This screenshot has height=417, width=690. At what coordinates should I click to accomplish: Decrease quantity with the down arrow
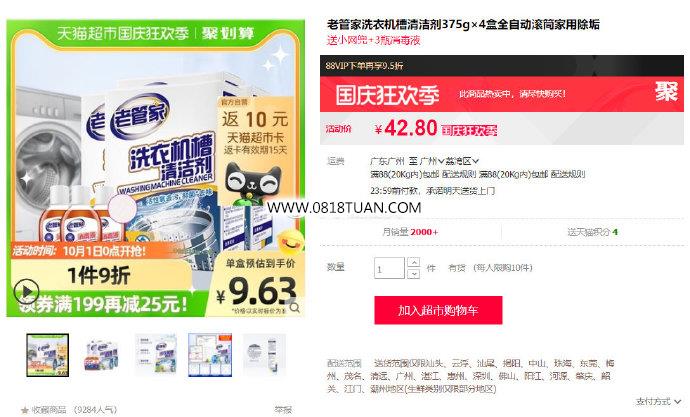coord(414,274)
